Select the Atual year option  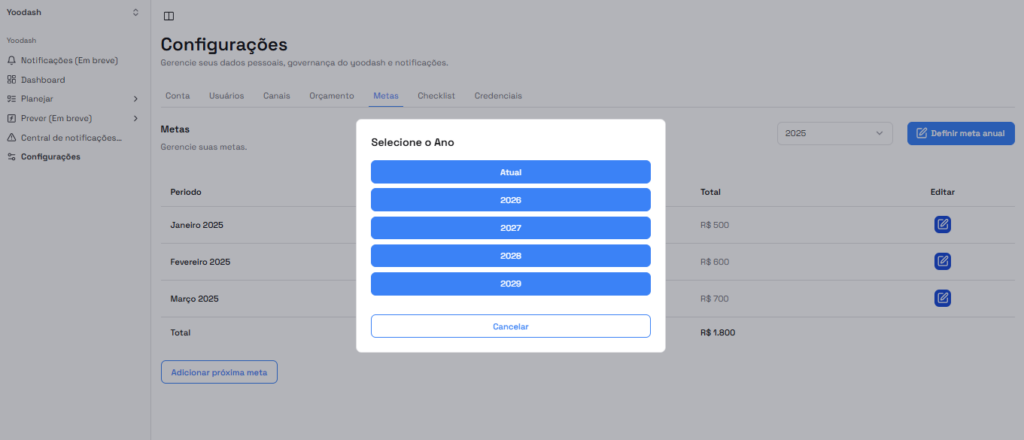tap(510, 172)
